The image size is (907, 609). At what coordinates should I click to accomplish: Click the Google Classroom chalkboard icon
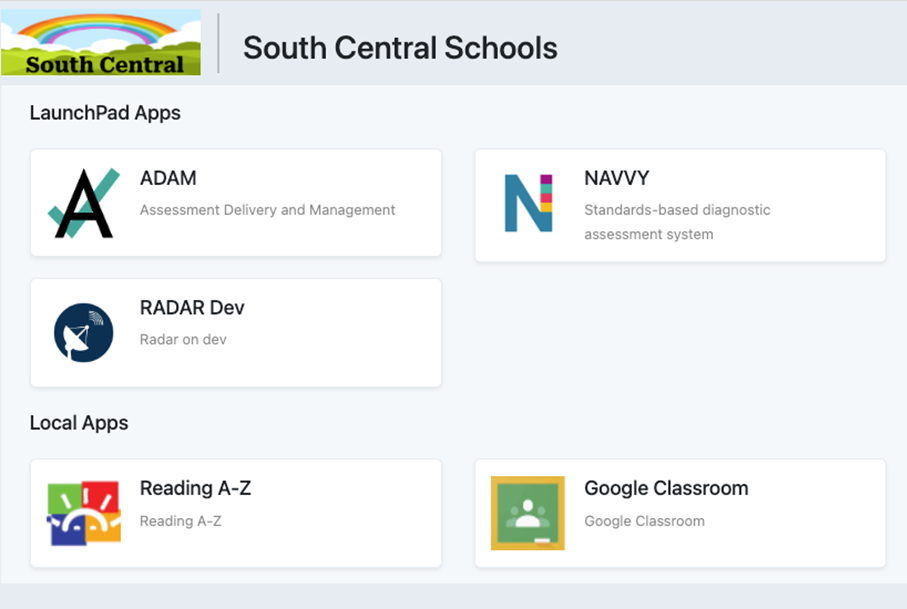tap(528, 513)
